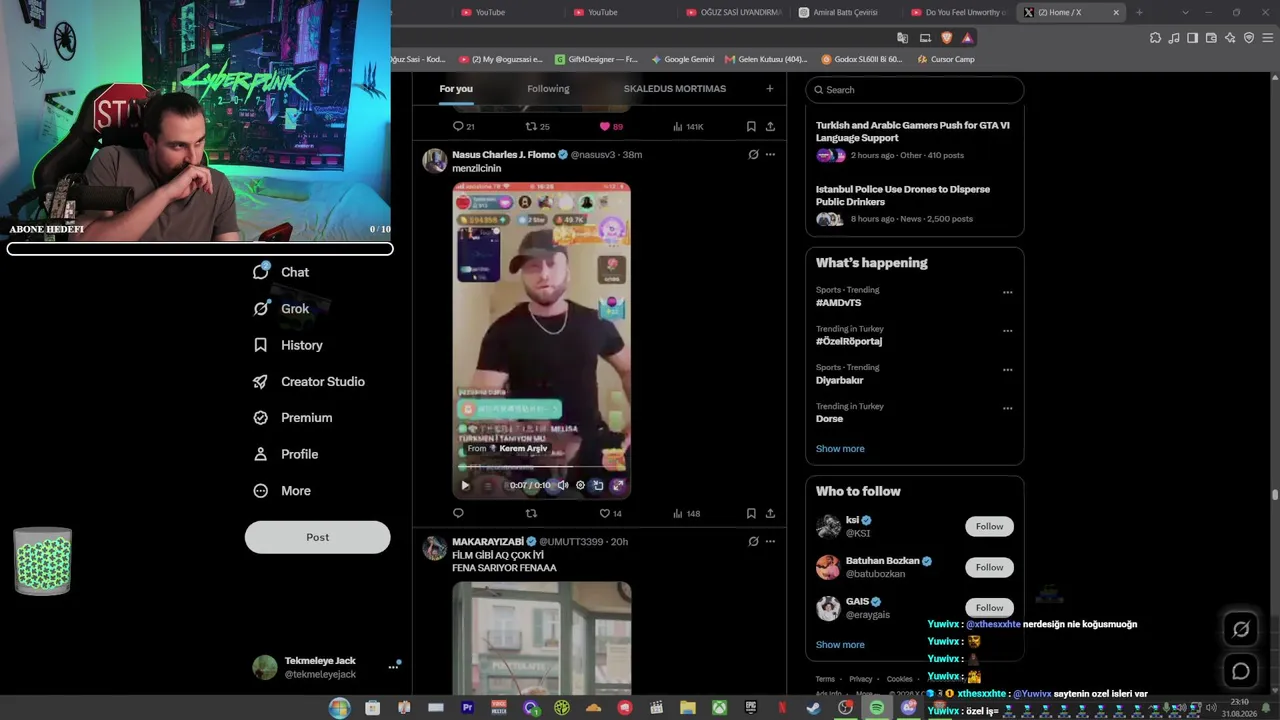Open account menu for Tekmeleye Jack
This screenshot has width=1280, height=720.
(393, 667)
